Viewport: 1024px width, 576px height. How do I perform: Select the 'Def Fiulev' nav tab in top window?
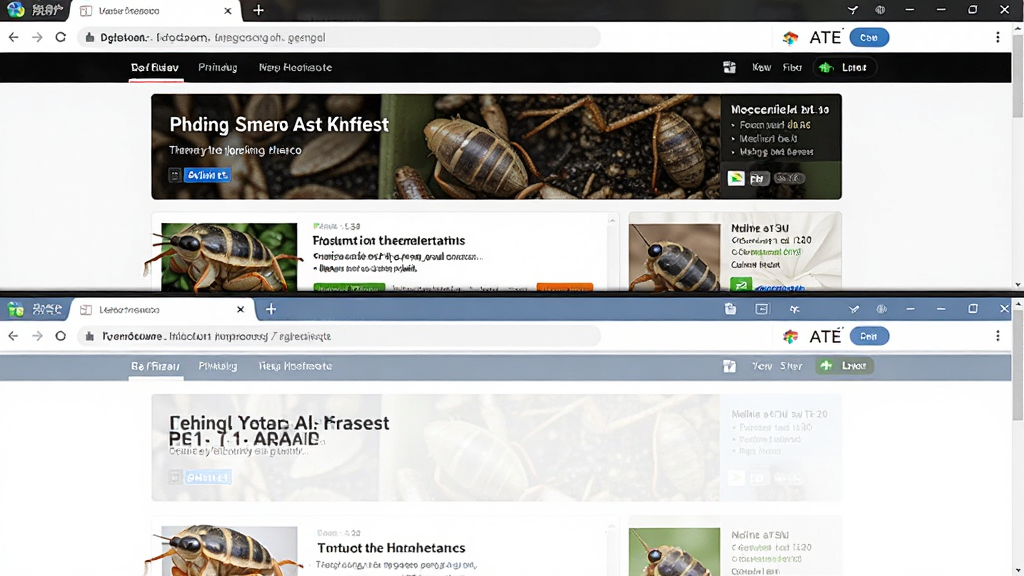(155, 67)
